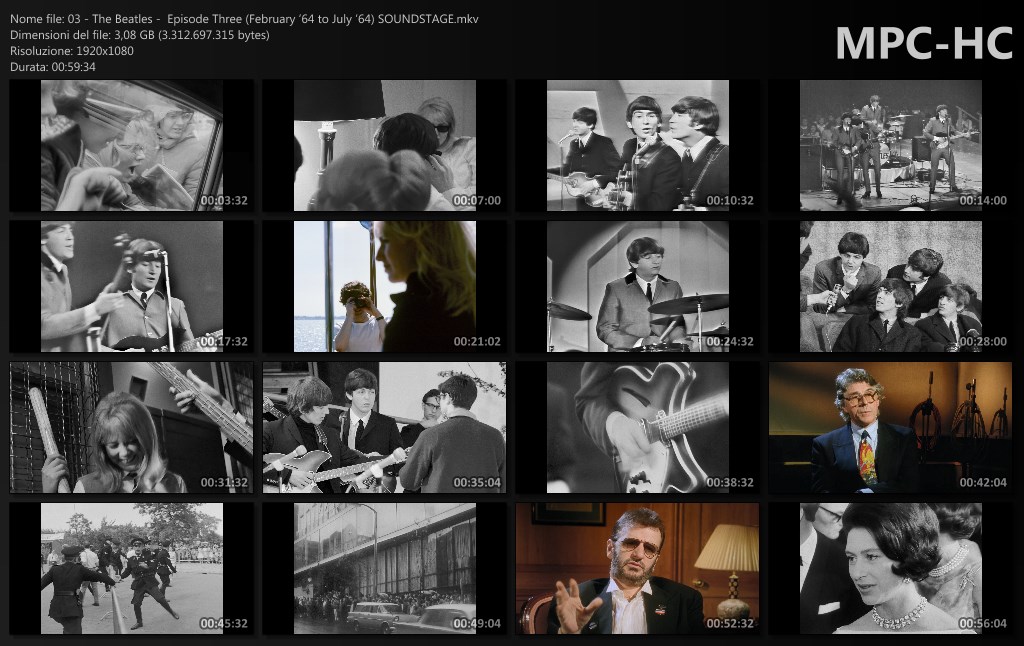
Task: Open the running police officers thumbnail
Action: [131, 568]
